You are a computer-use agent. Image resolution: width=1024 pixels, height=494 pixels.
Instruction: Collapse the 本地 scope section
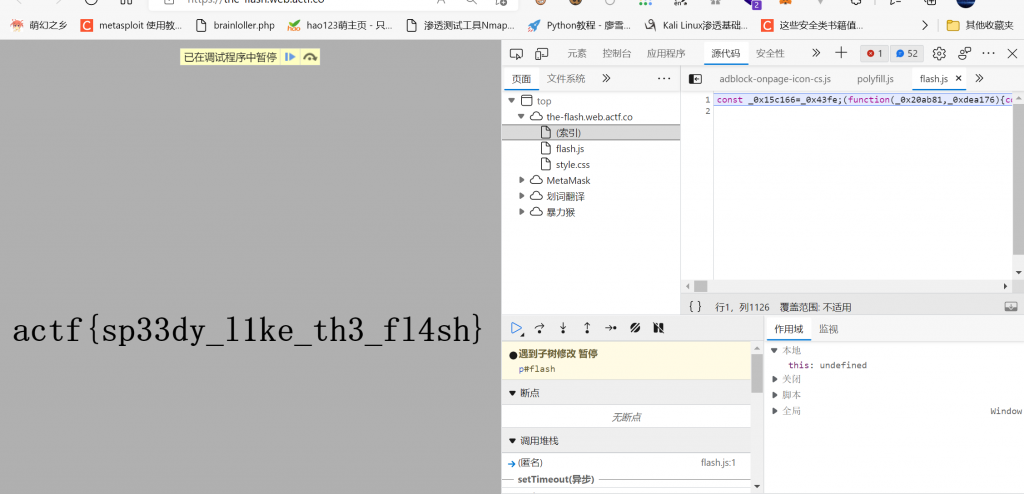[774, 350]
